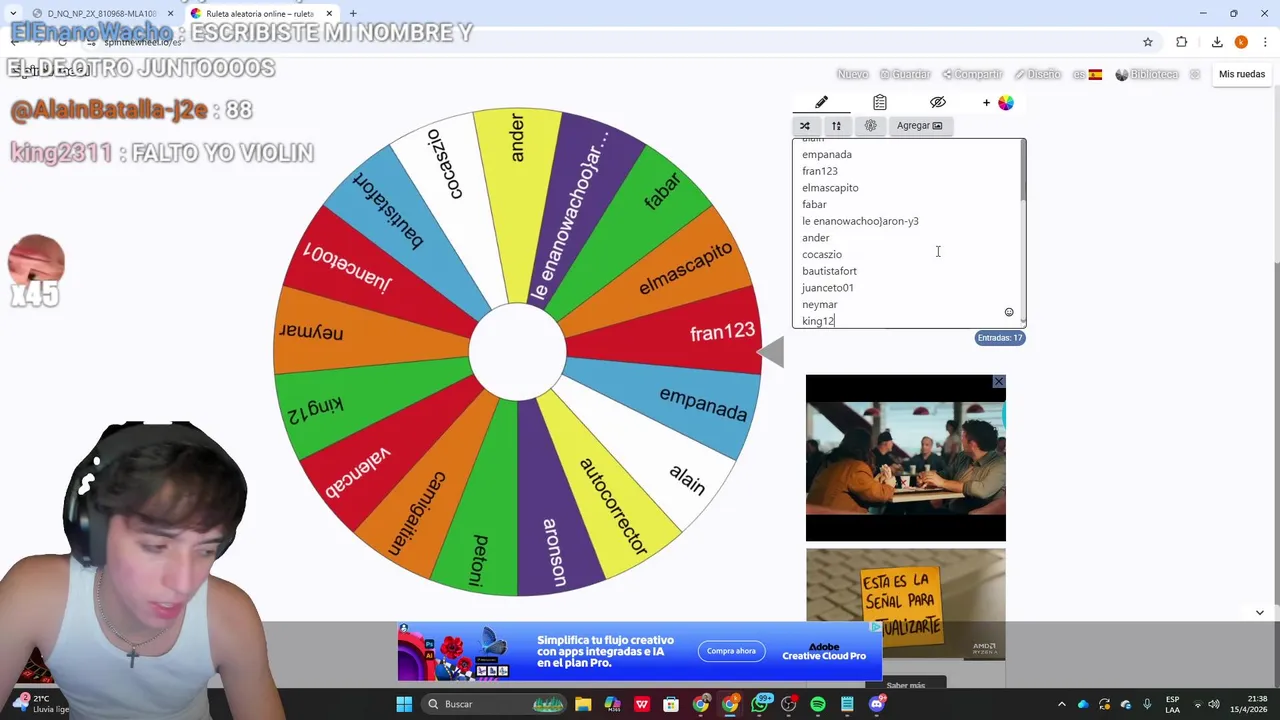The image size is (1280, 720).
Task: Click entry 'empanada' in the list
Action: click(x=827, y=154)
